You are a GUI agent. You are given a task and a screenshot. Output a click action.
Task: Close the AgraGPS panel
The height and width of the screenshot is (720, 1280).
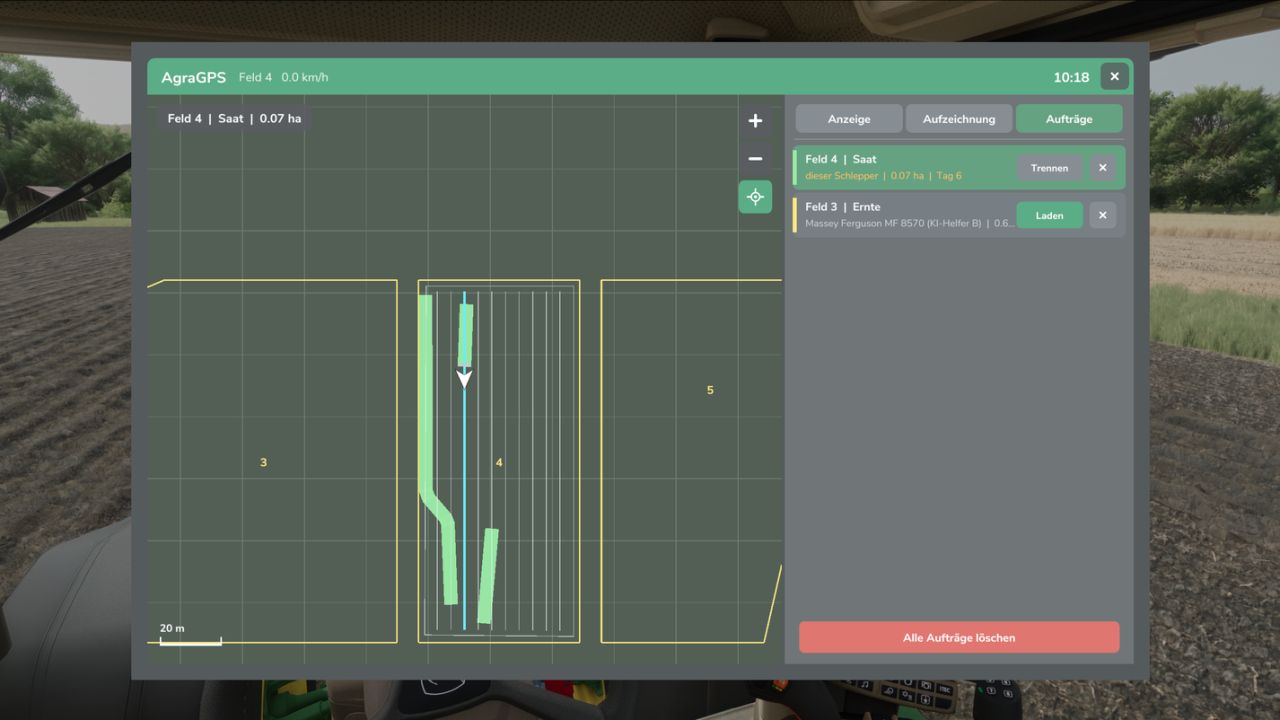[x=1114, y=77]
